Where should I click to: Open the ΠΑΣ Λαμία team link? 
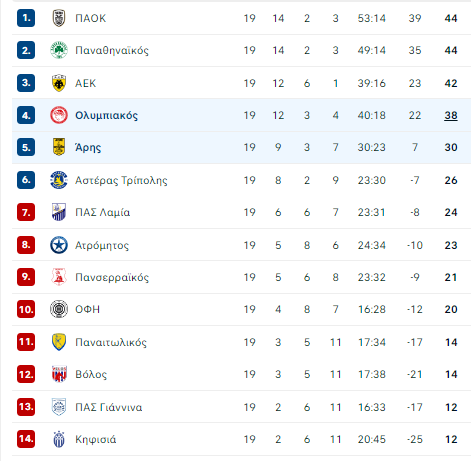pyautogui.click(x=103, y=212)
